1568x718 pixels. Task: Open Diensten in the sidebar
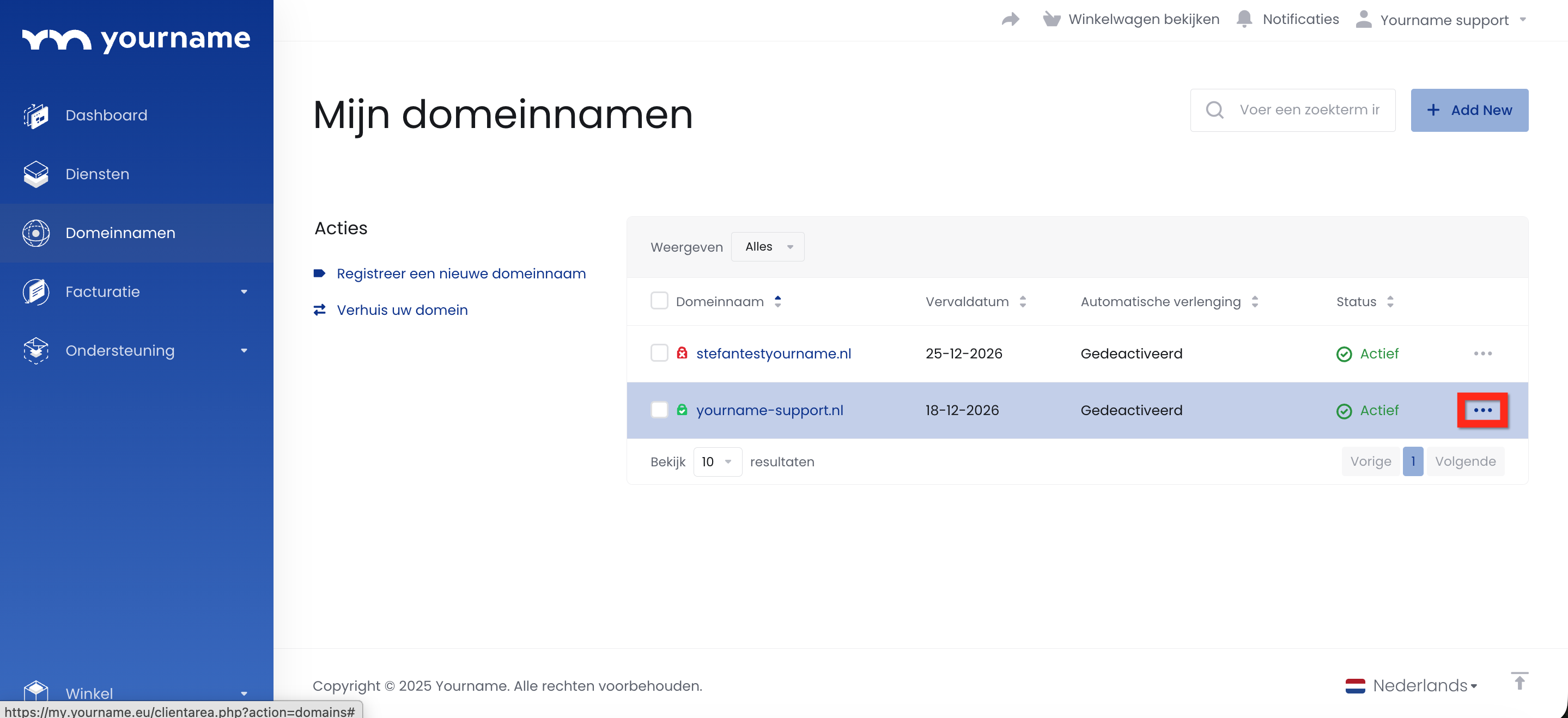pos(98,174)
